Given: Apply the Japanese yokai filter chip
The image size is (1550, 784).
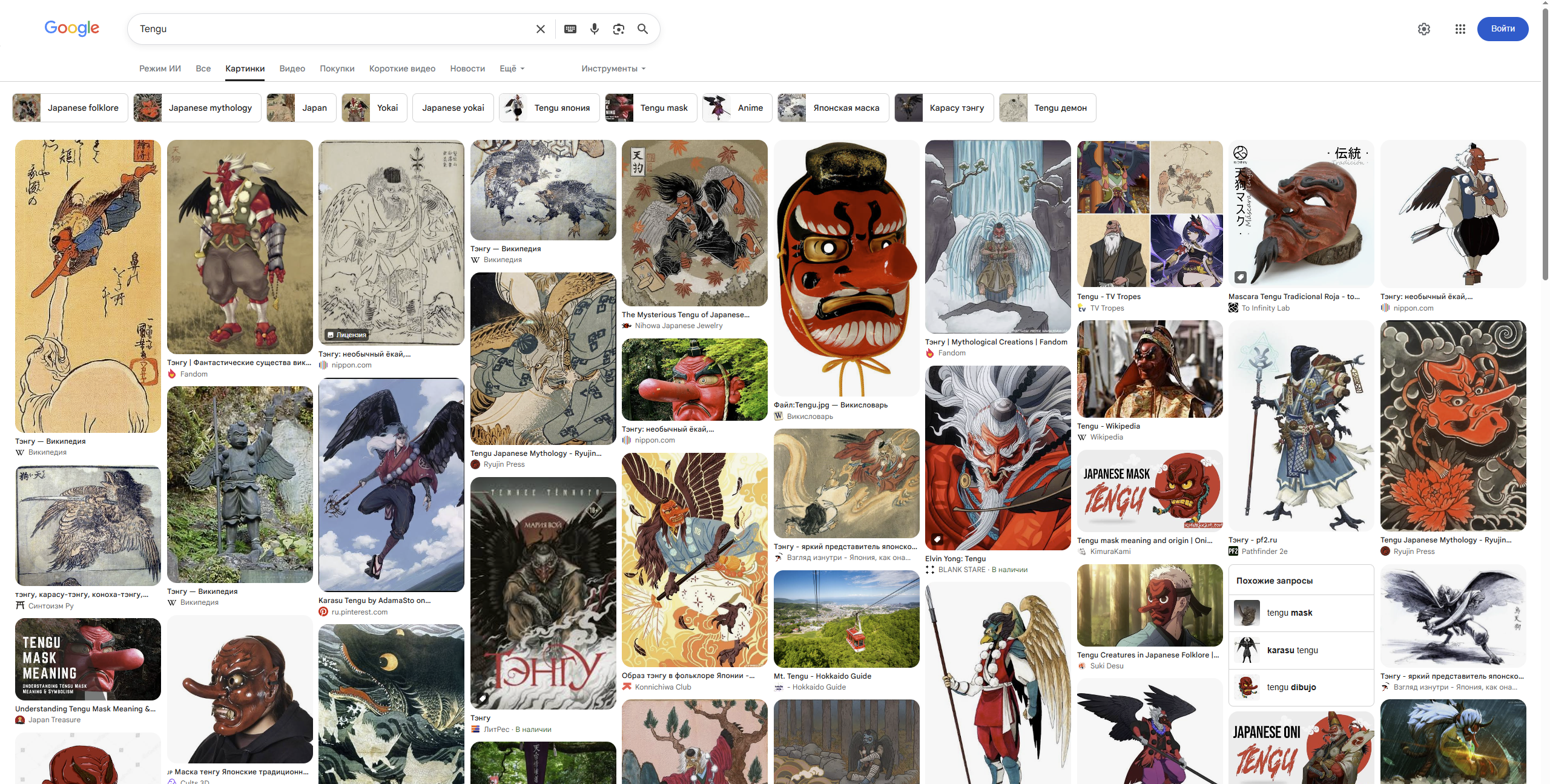Looking at the screenshot, I should [x=453, y=108].
